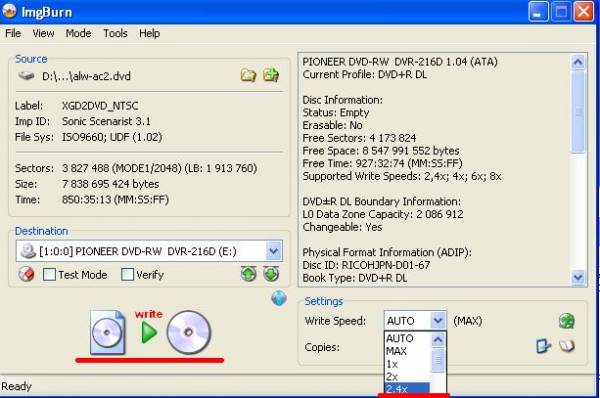Select MAX in the write speed list
The image size is (600, 398).
407,351
